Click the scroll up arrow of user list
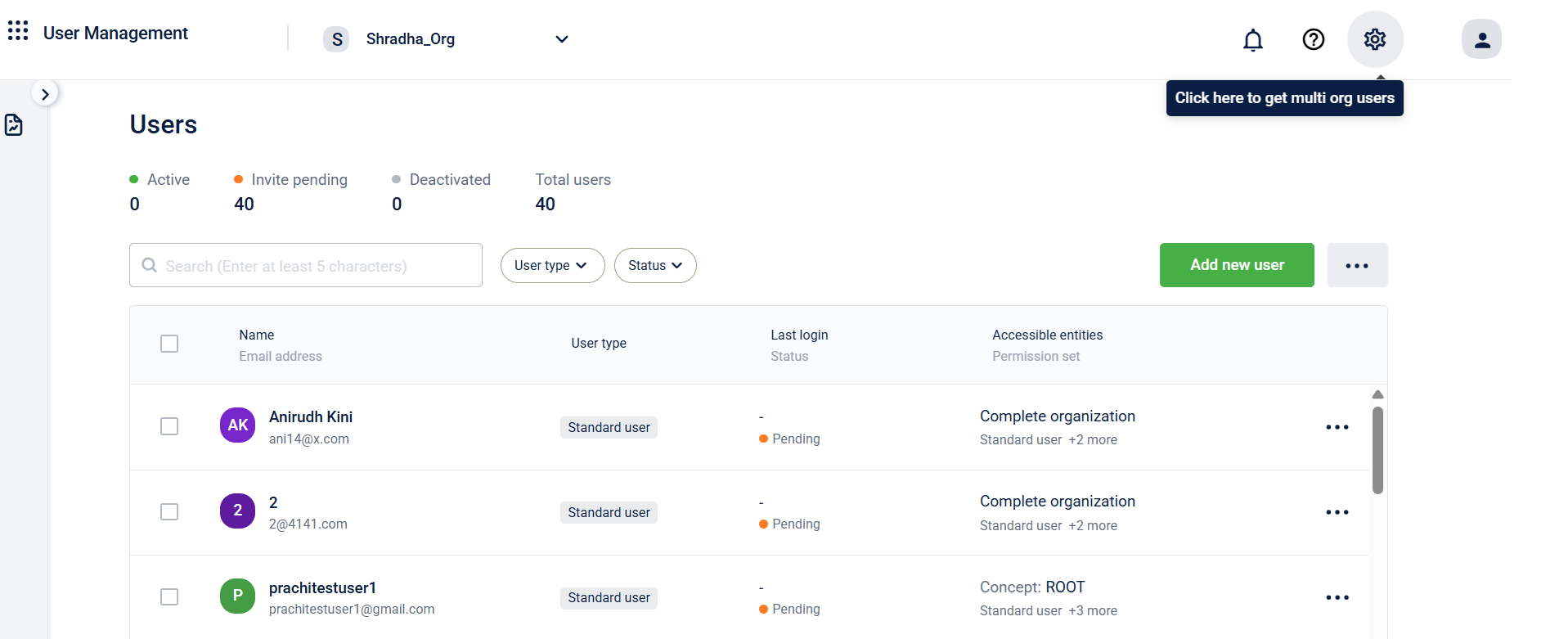1568x639 pixels. pos(1377,394)
